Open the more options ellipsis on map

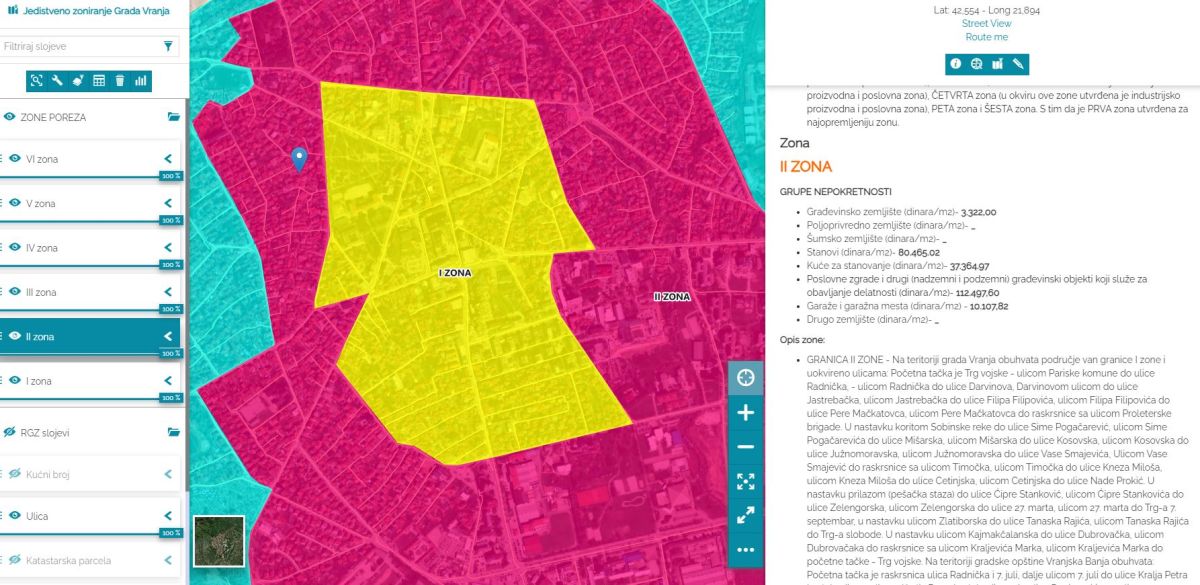[745, 550]
